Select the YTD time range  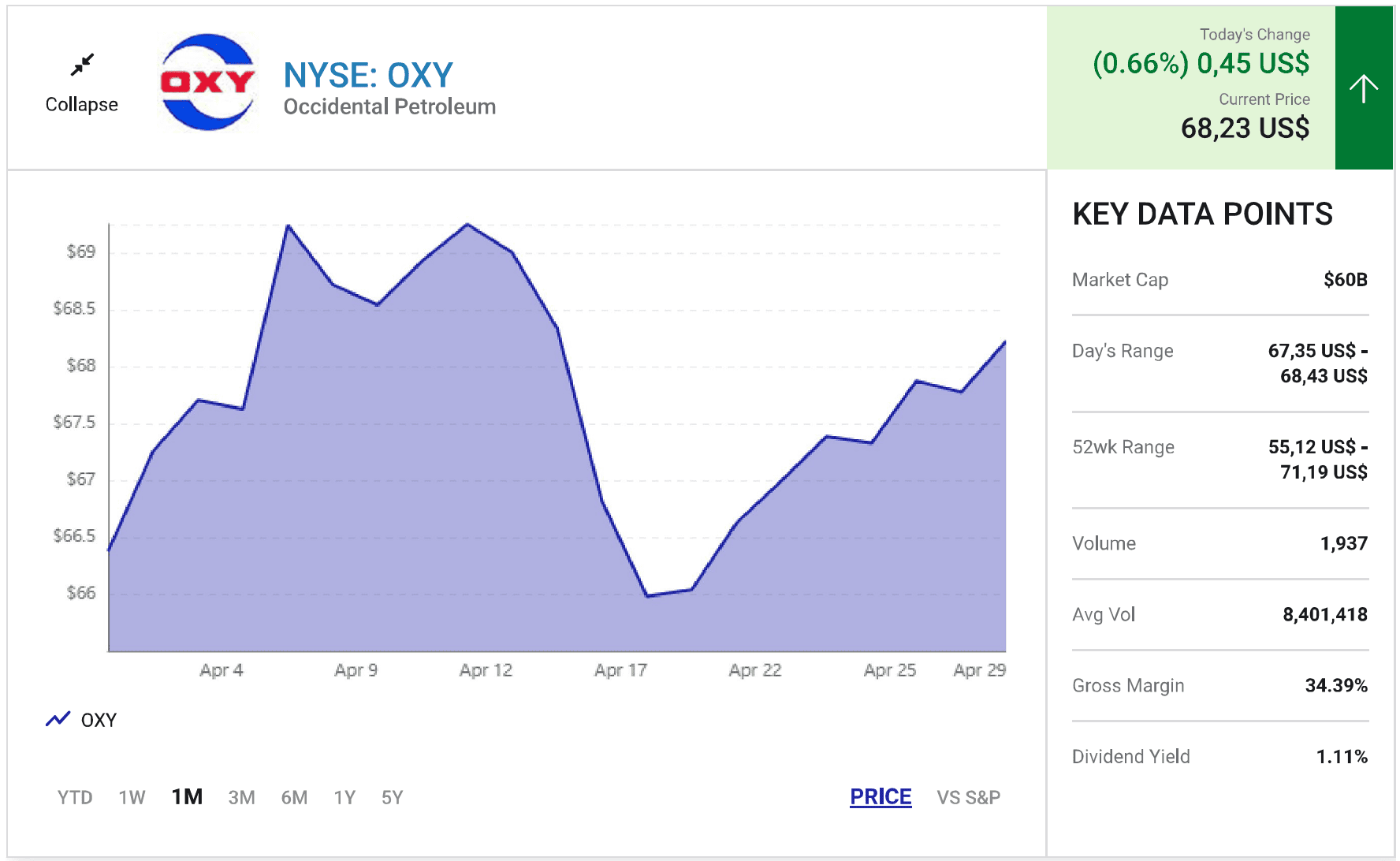point(75,797)
